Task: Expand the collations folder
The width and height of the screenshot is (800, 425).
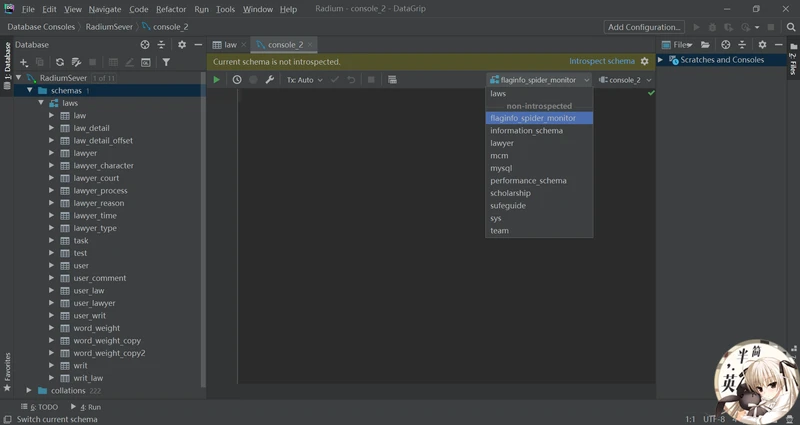Action: click(29, 390)
